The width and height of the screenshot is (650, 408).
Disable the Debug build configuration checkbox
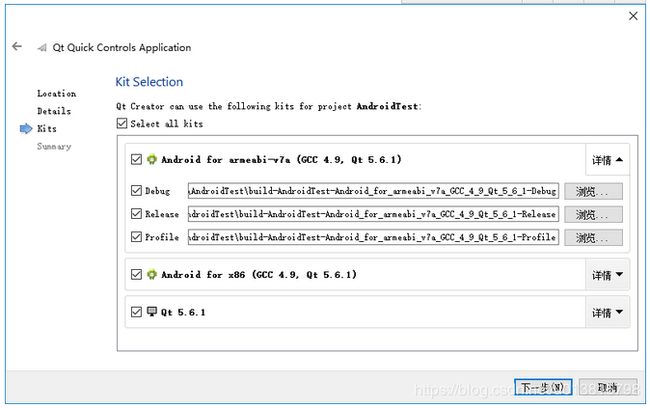[x=136, y=191]
